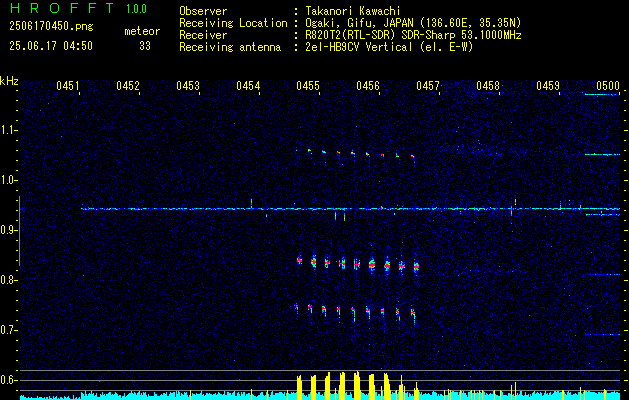Click time marker 0453
Screen dimensions: 629x400
[x=188, y=85]
